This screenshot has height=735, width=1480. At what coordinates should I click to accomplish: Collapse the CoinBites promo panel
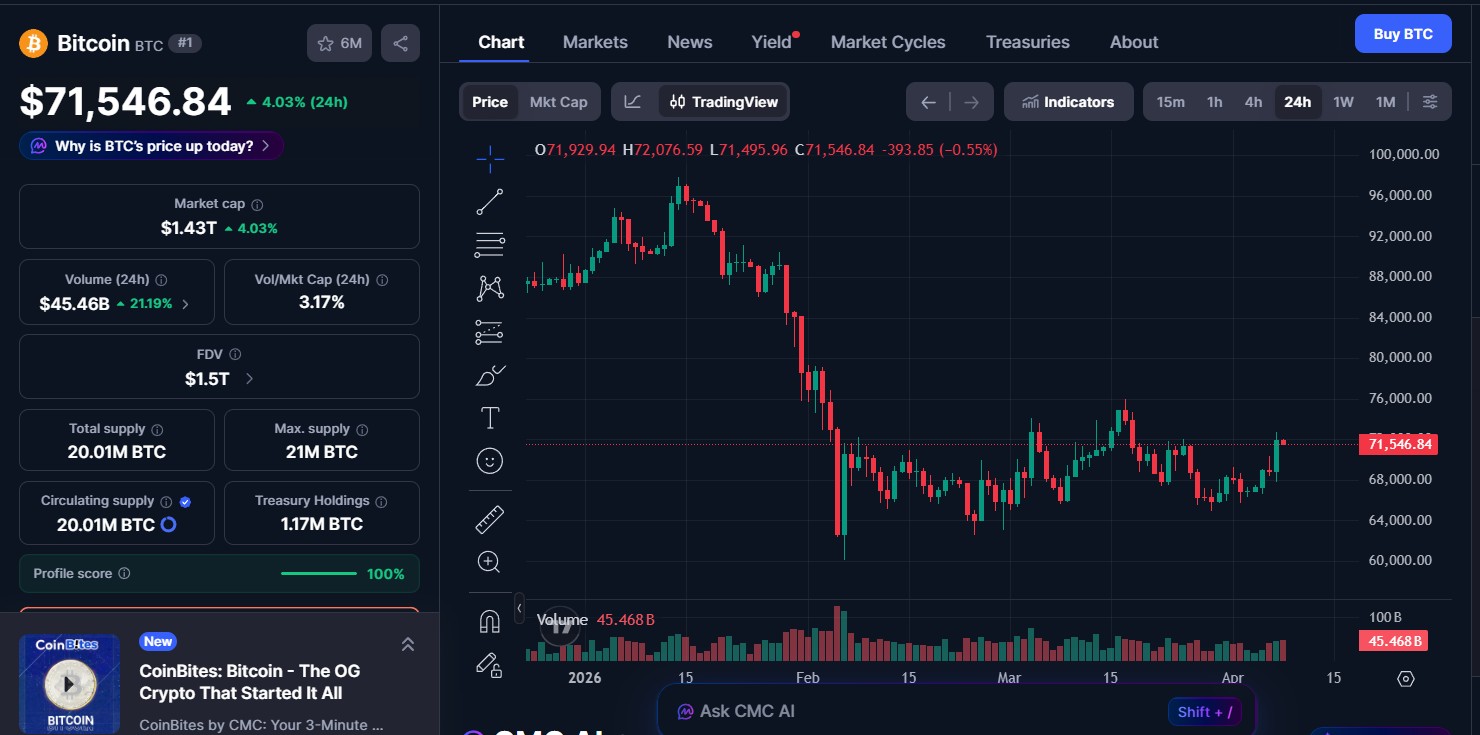tap(408, 645)
